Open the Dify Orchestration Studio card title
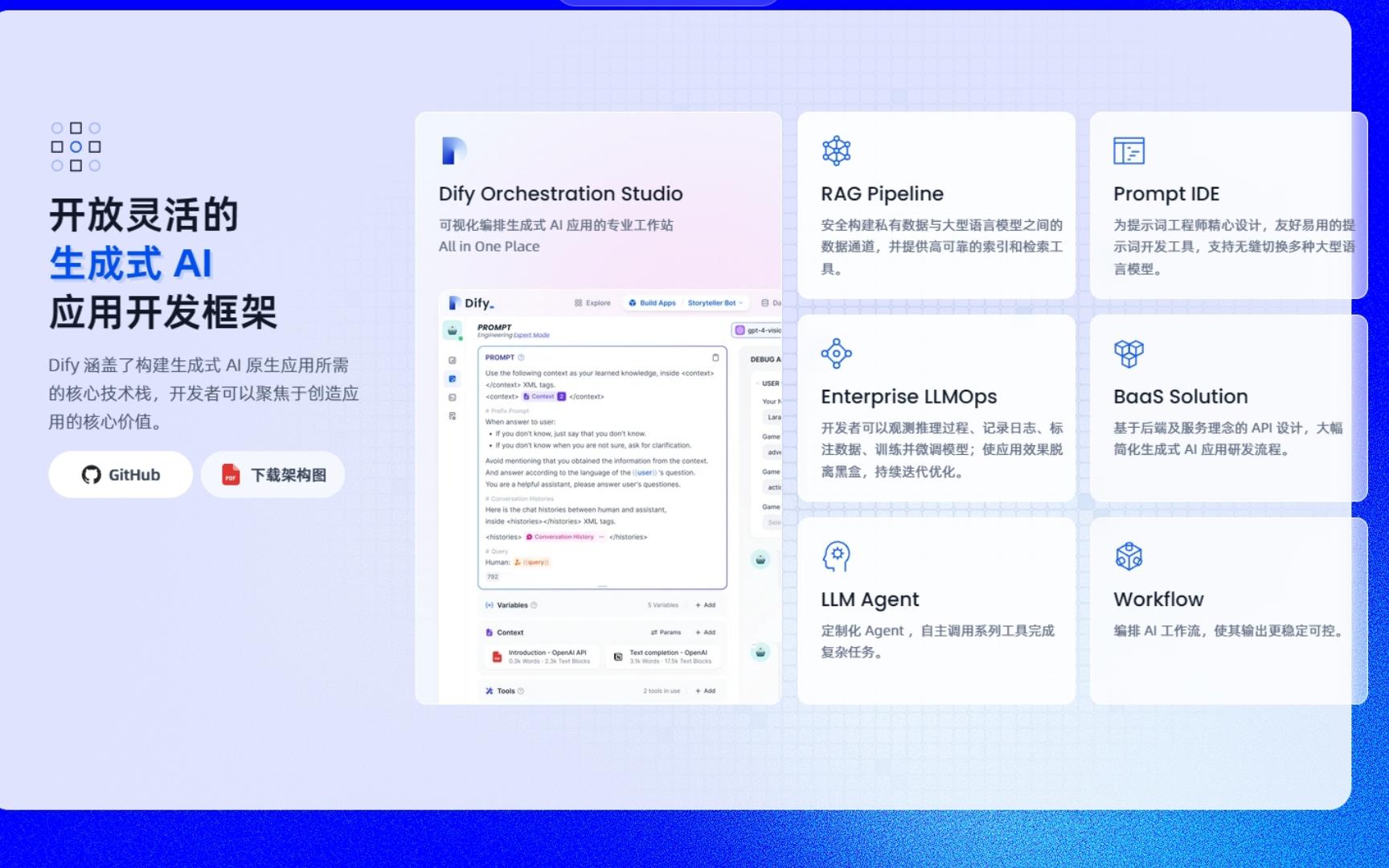The width and height of the screenshot is (1389, 868). click(x=560, y=194)
